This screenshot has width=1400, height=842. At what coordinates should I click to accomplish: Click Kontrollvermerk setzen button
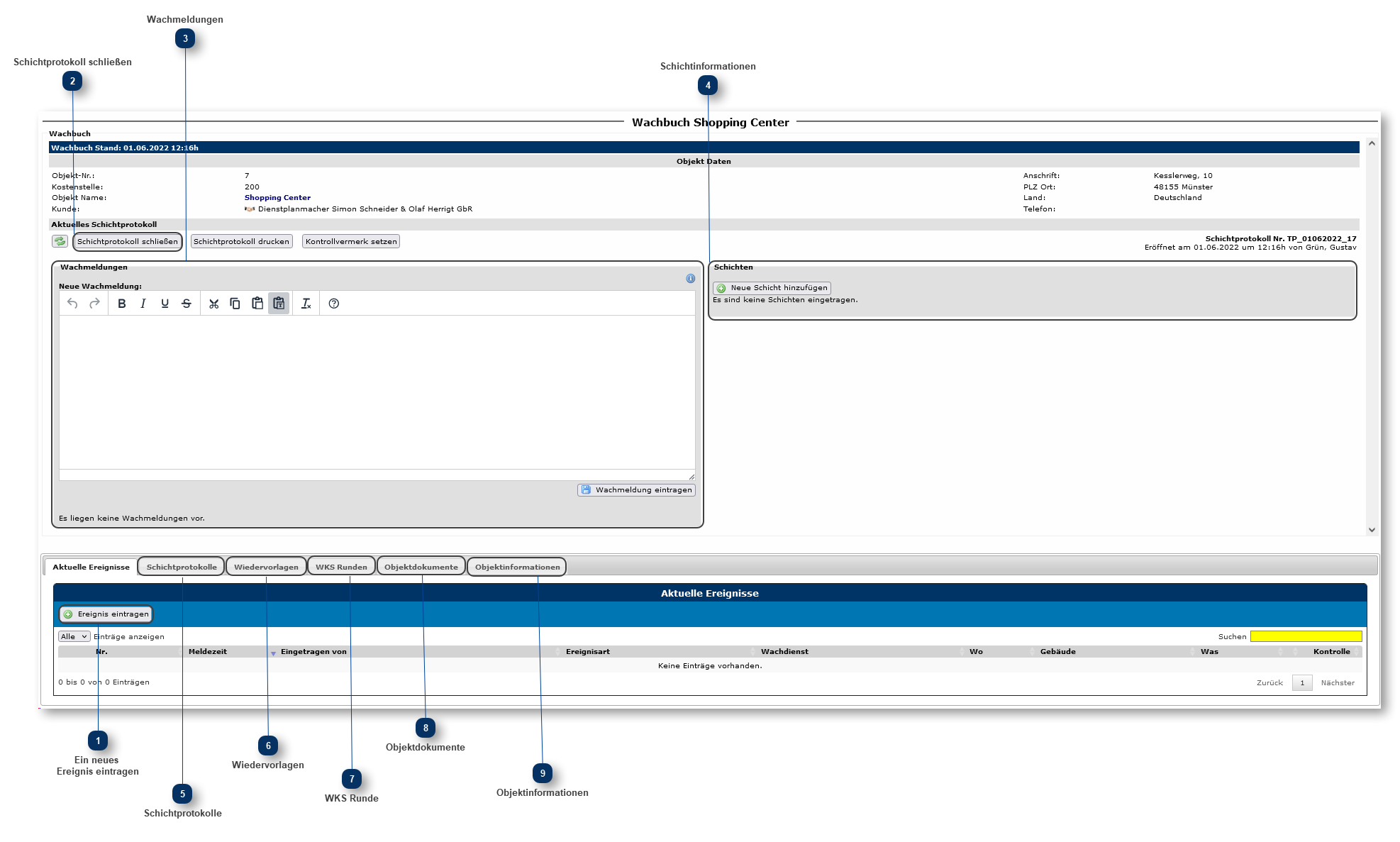[x=351, y=242]
